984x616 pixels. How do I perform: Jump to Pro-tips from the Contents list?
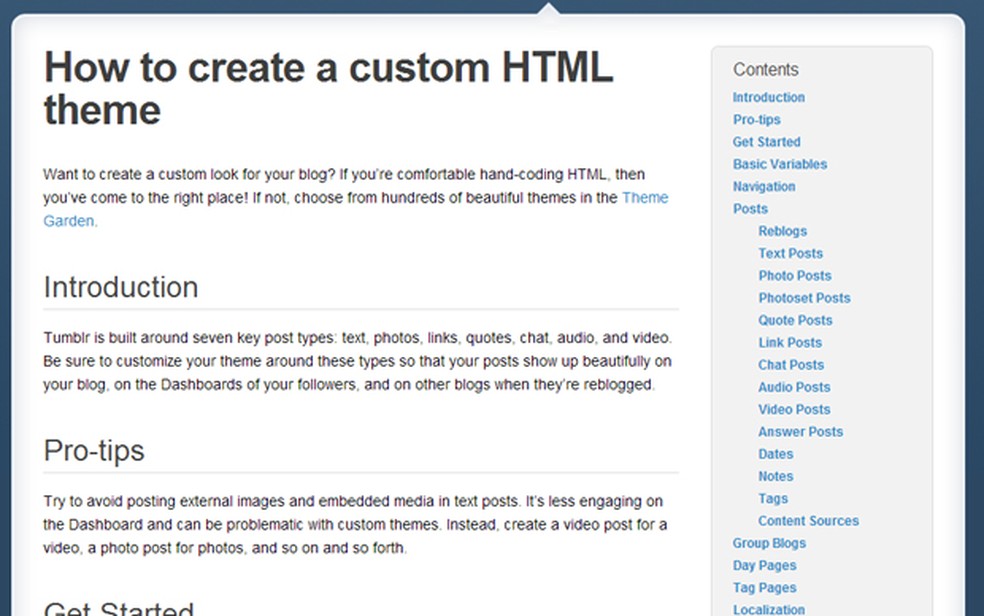click(x=756, y=120)
